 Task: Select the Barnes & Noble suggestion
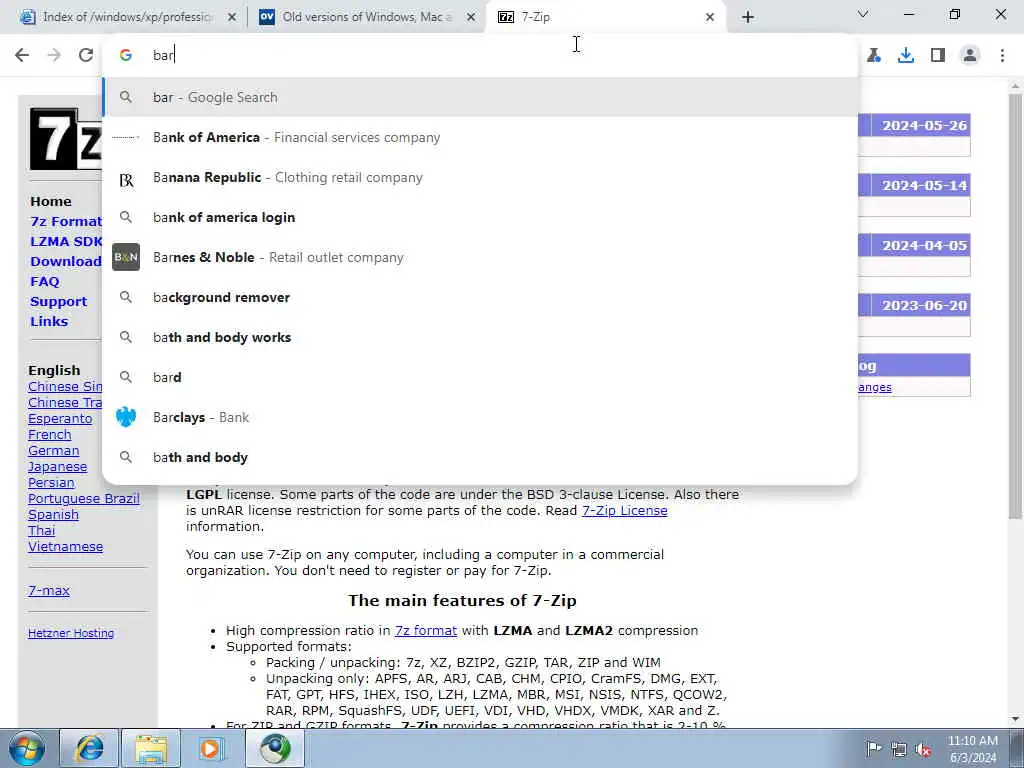click(480, 257)
